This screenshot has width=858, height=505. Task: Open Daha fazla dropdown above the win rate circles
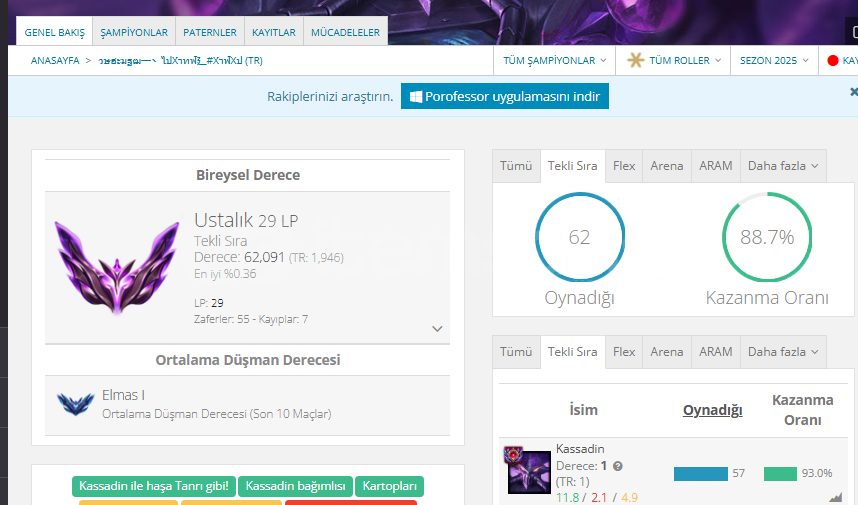click(x=783, y=166)
